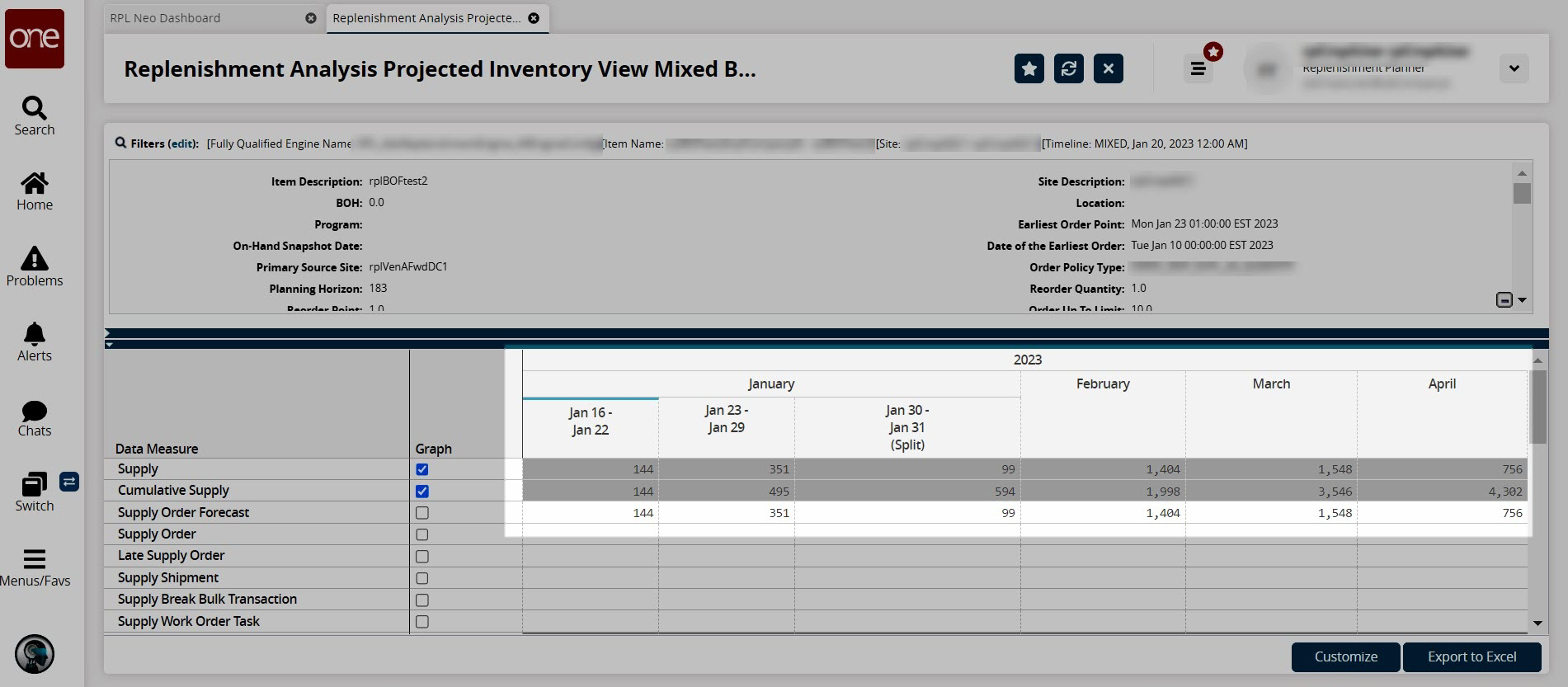Click the assistant avatar icon in sidebar
This screenshot has height=687, width=1568.
[x=35, y=655]
